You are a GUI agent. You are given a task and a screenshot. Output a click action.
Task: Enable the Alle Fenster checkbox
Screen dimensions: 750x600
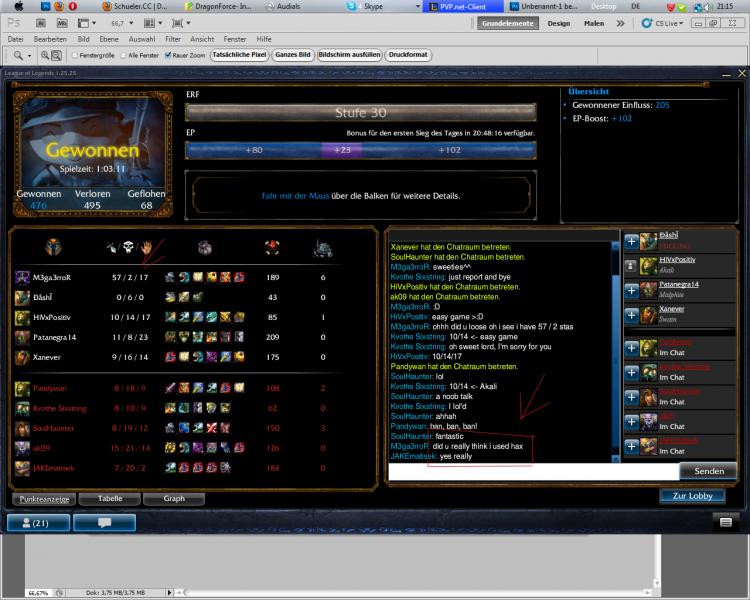(x=123, y=56)
